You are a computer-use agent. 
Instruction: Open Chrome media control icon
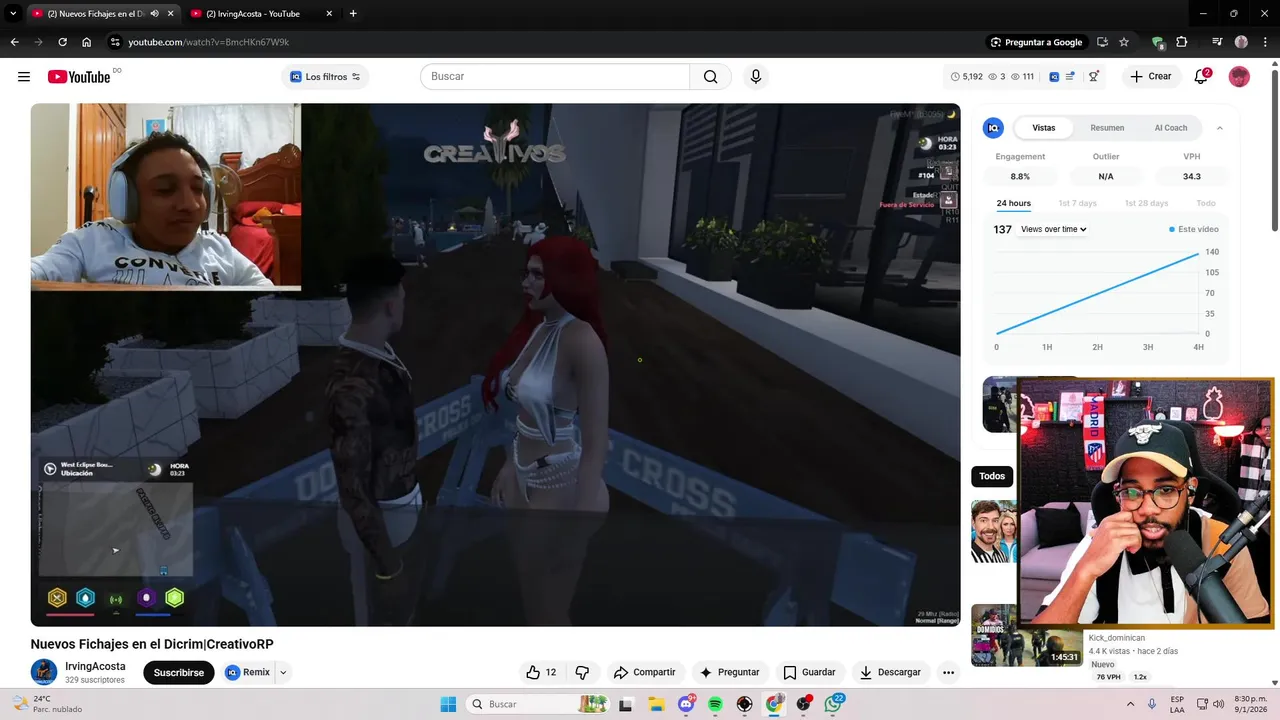point(1217,42)
